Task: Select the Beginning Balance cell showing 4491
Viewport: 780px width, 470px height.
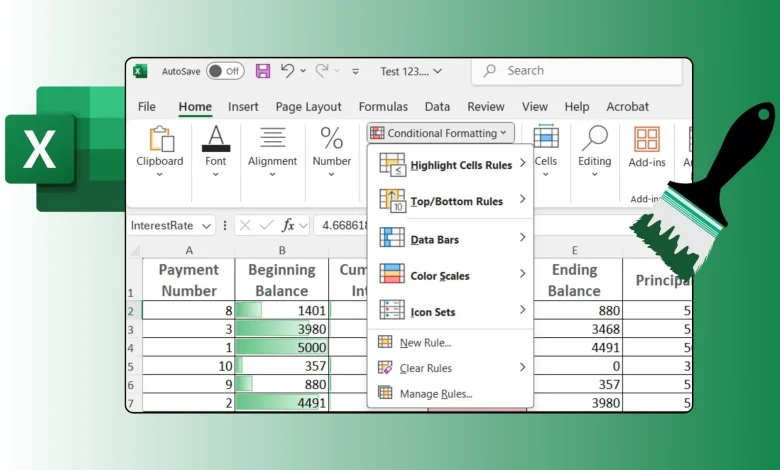Action: point(282,402)
